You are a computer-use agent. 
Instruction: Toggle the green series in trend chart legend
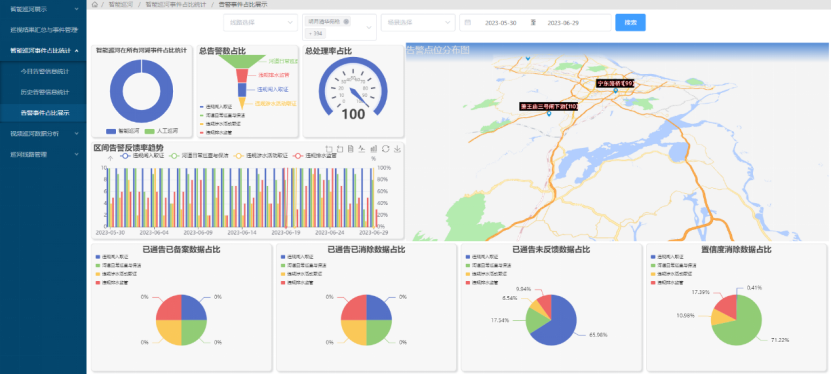click(198, 156)
